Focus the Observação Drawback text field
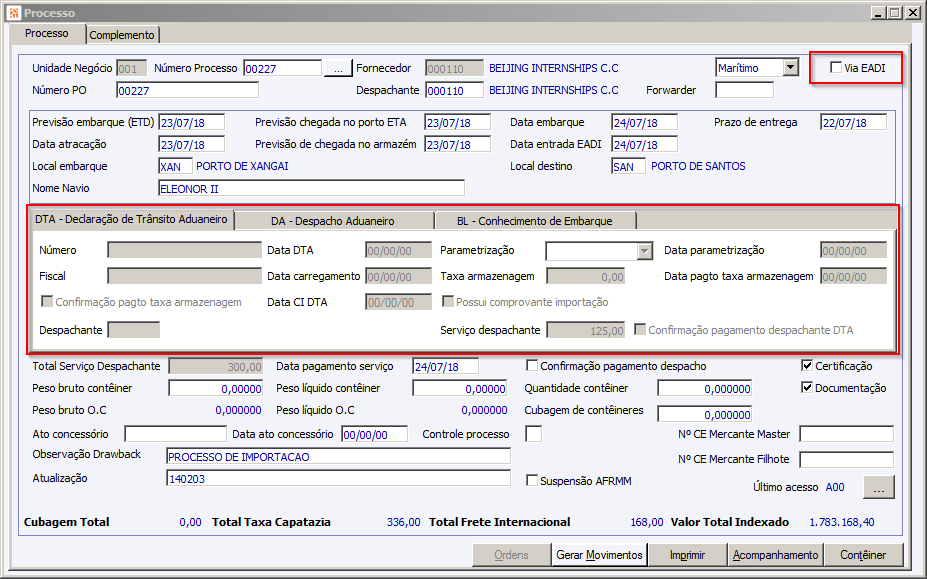 coord(338,456)
